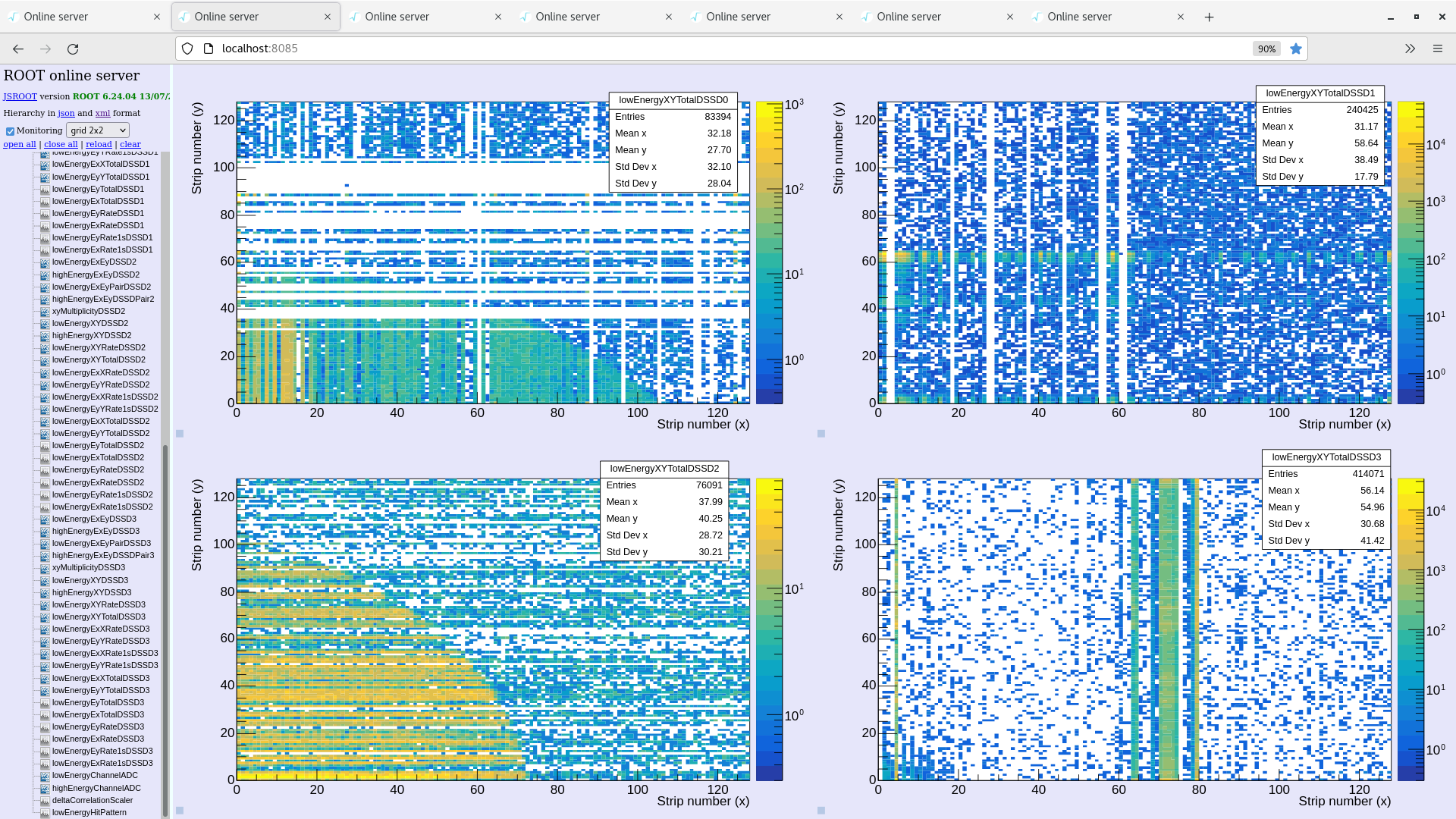Viewport: 1456px width, 819px height.
Task: Click the clear link below Monitoring
Action: 130,144
